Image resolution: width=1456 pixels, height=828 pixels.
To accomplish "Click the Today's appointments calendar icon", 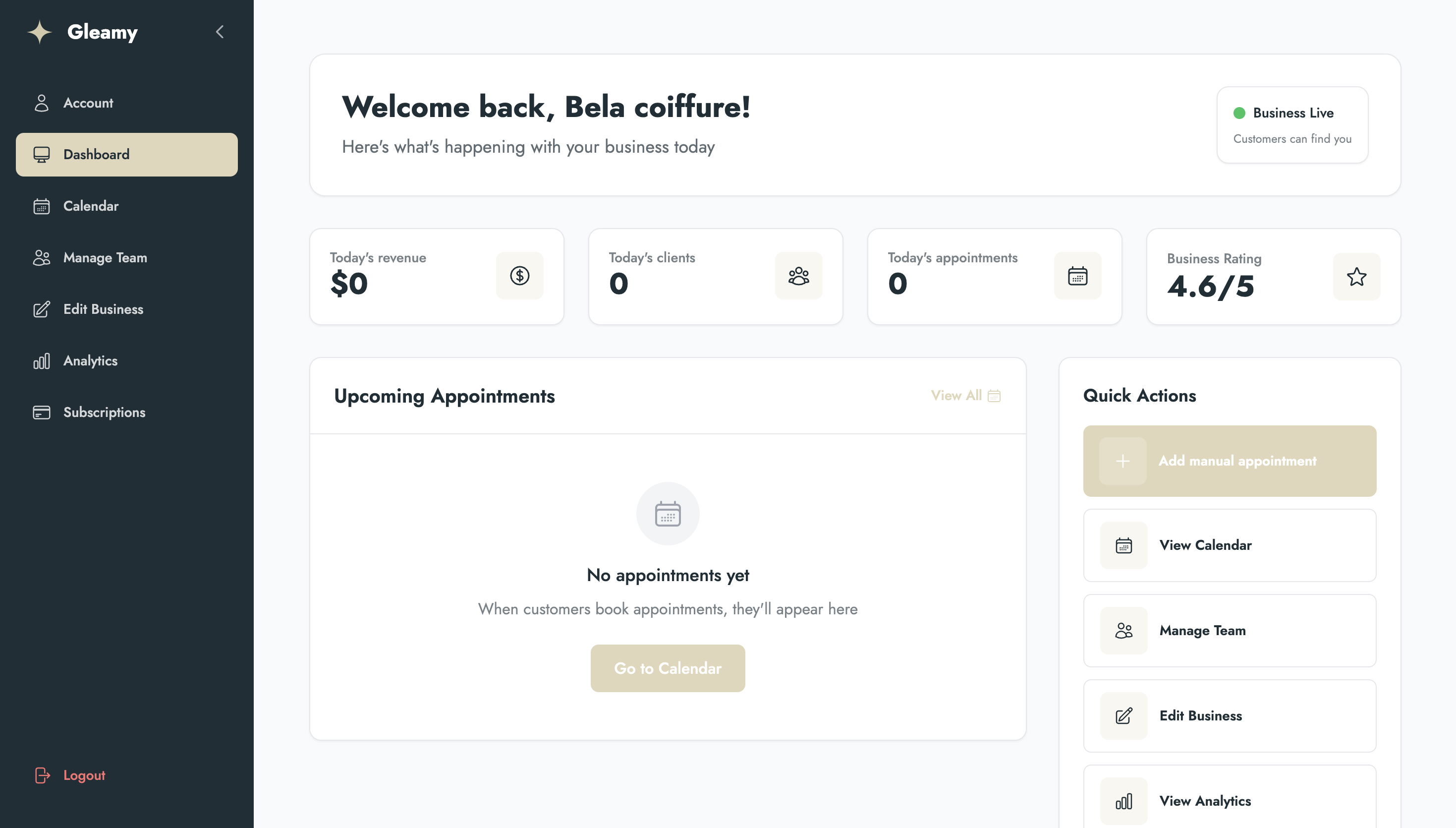I will pyautogui.click(x=1077, y=276).
